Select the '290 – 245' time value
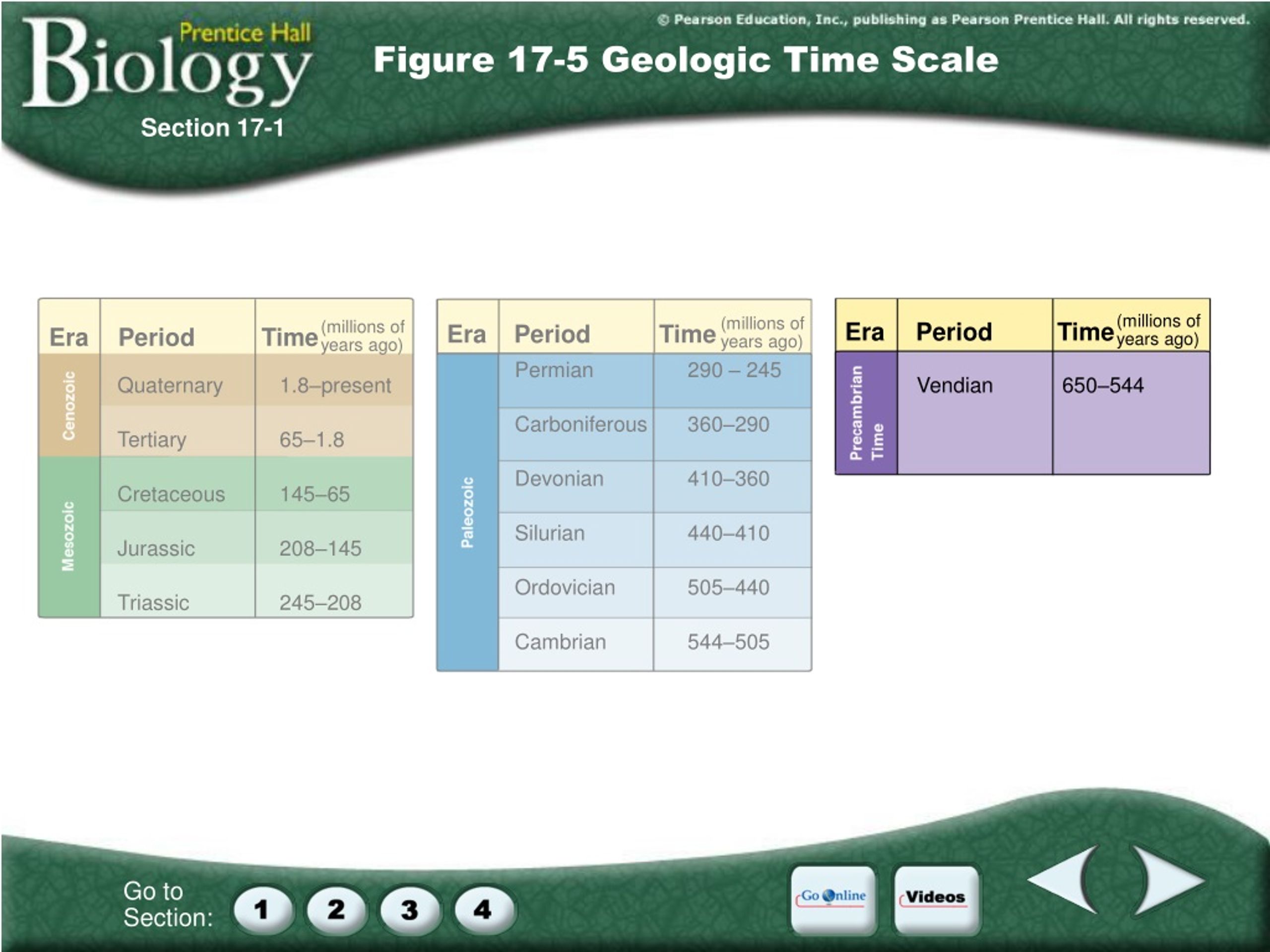 734,370
